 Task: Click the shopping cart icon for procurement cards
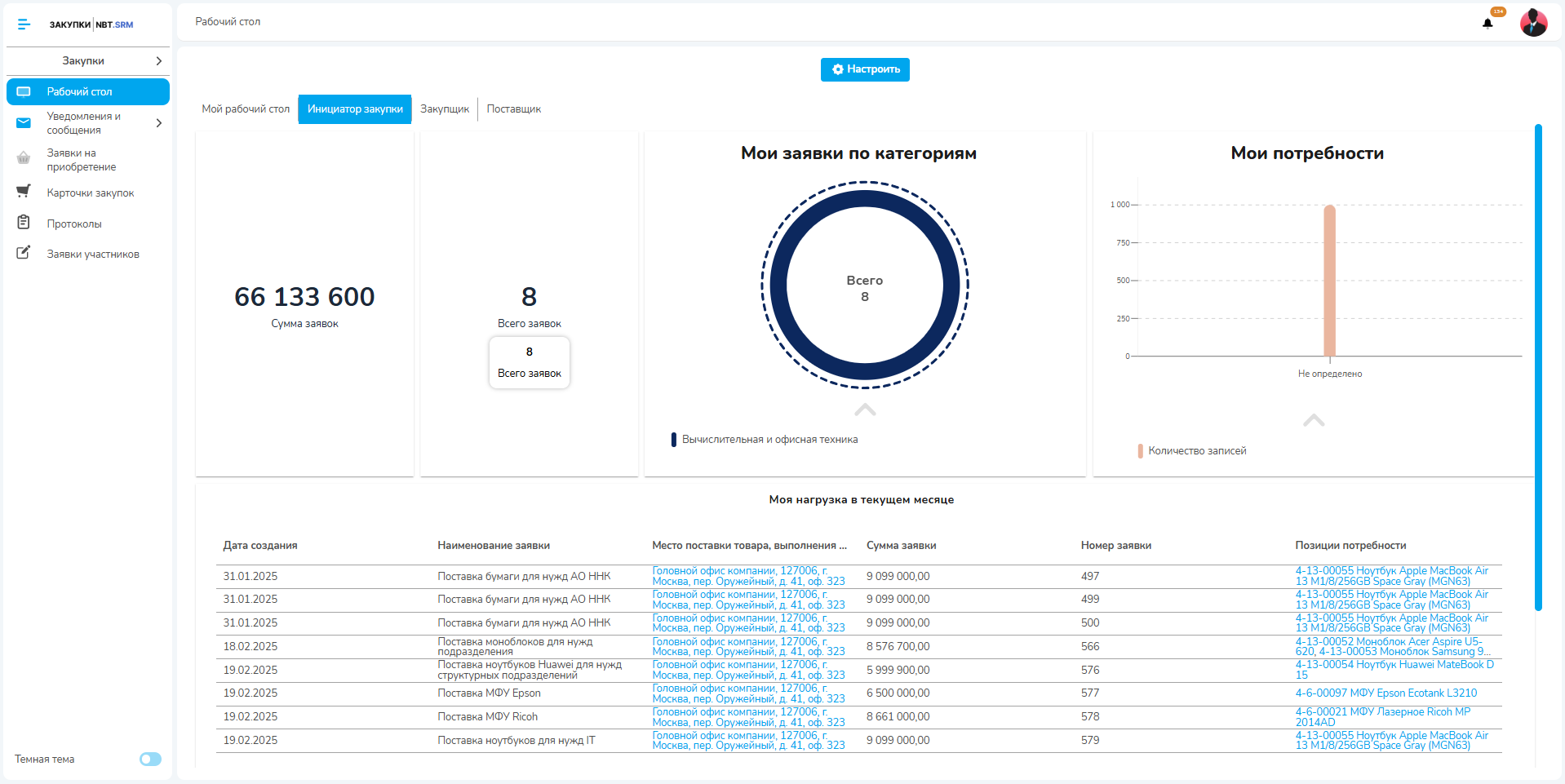24,192
